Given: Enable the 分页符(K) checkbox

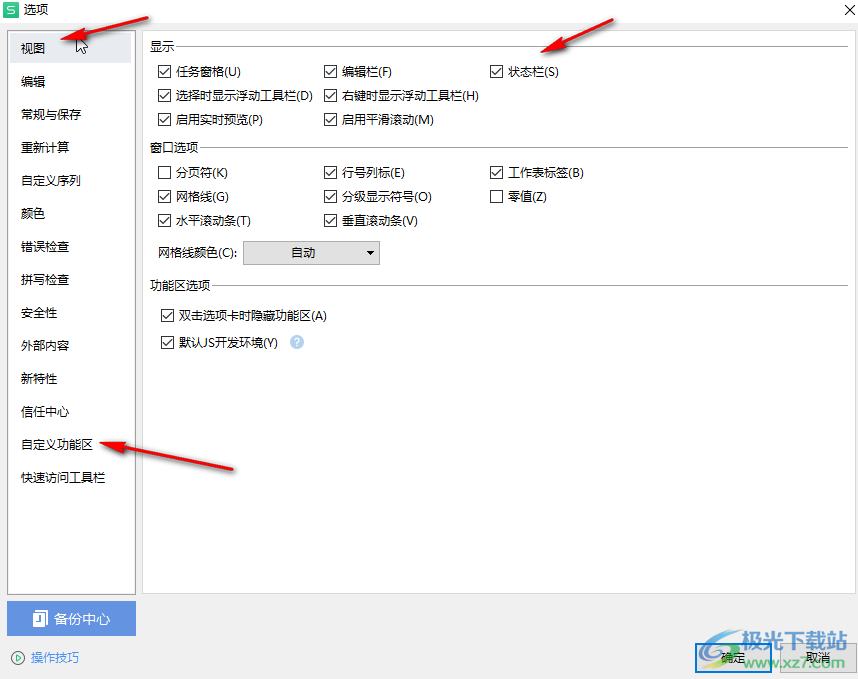Looking at the screenshot, I should (x=164, y=173).
